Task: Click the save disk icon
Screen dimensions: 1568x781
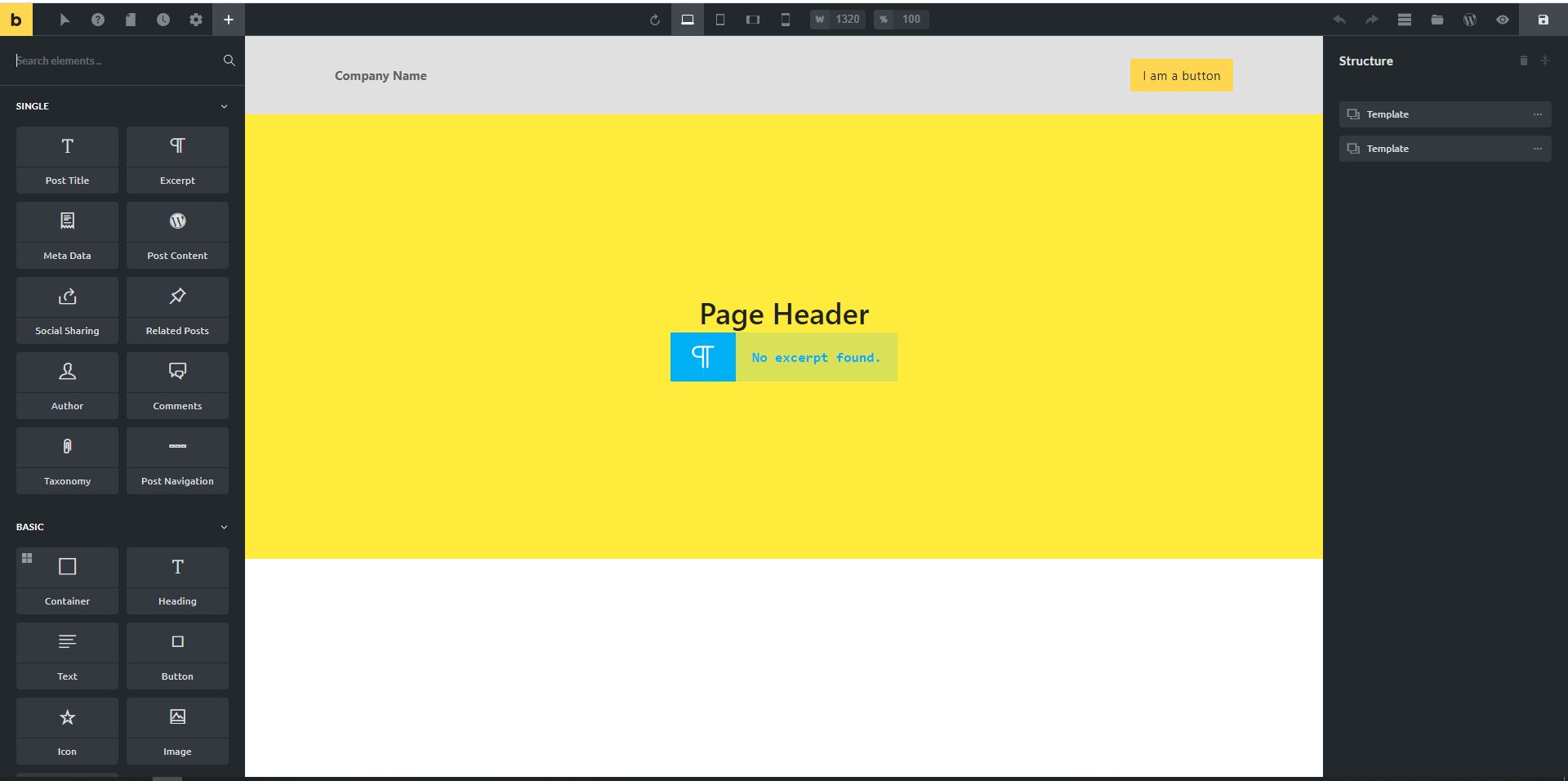Action: [1543, 20]
